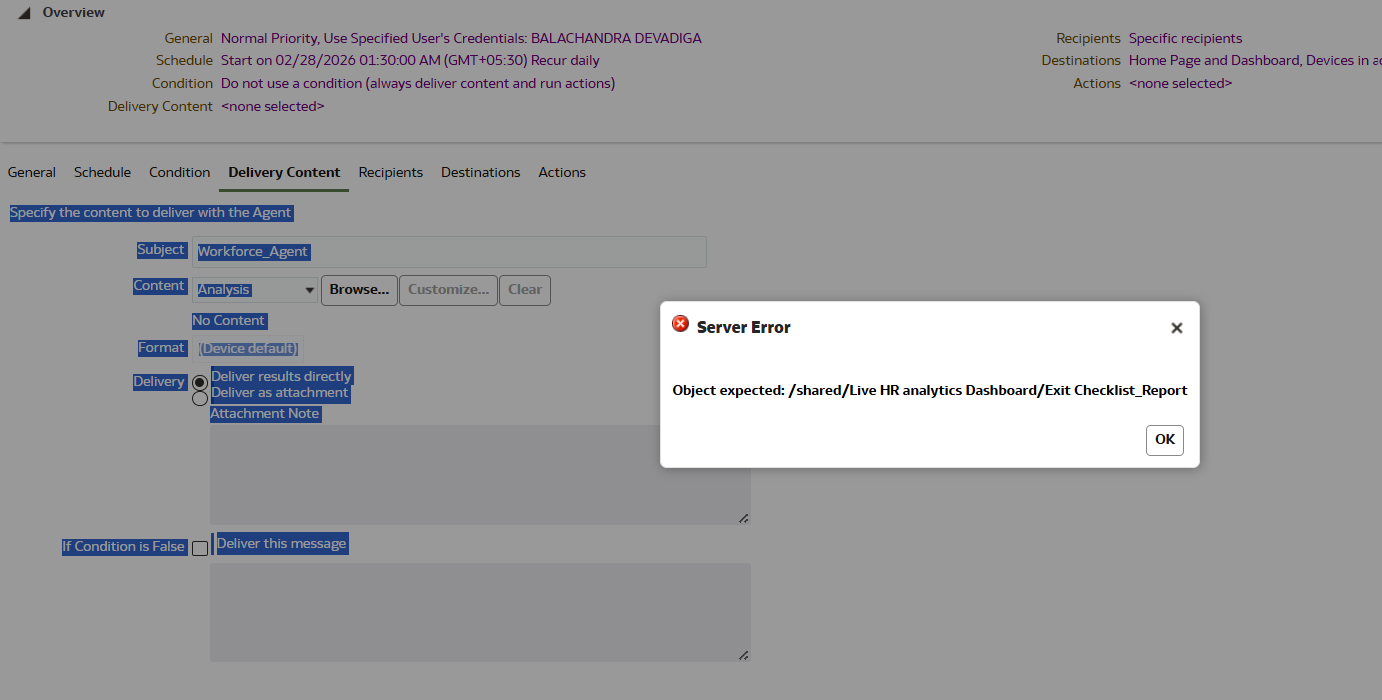The image size is (1382, 700).
Task: Click the Clear button next to Customize
Action: coord(525,290)
